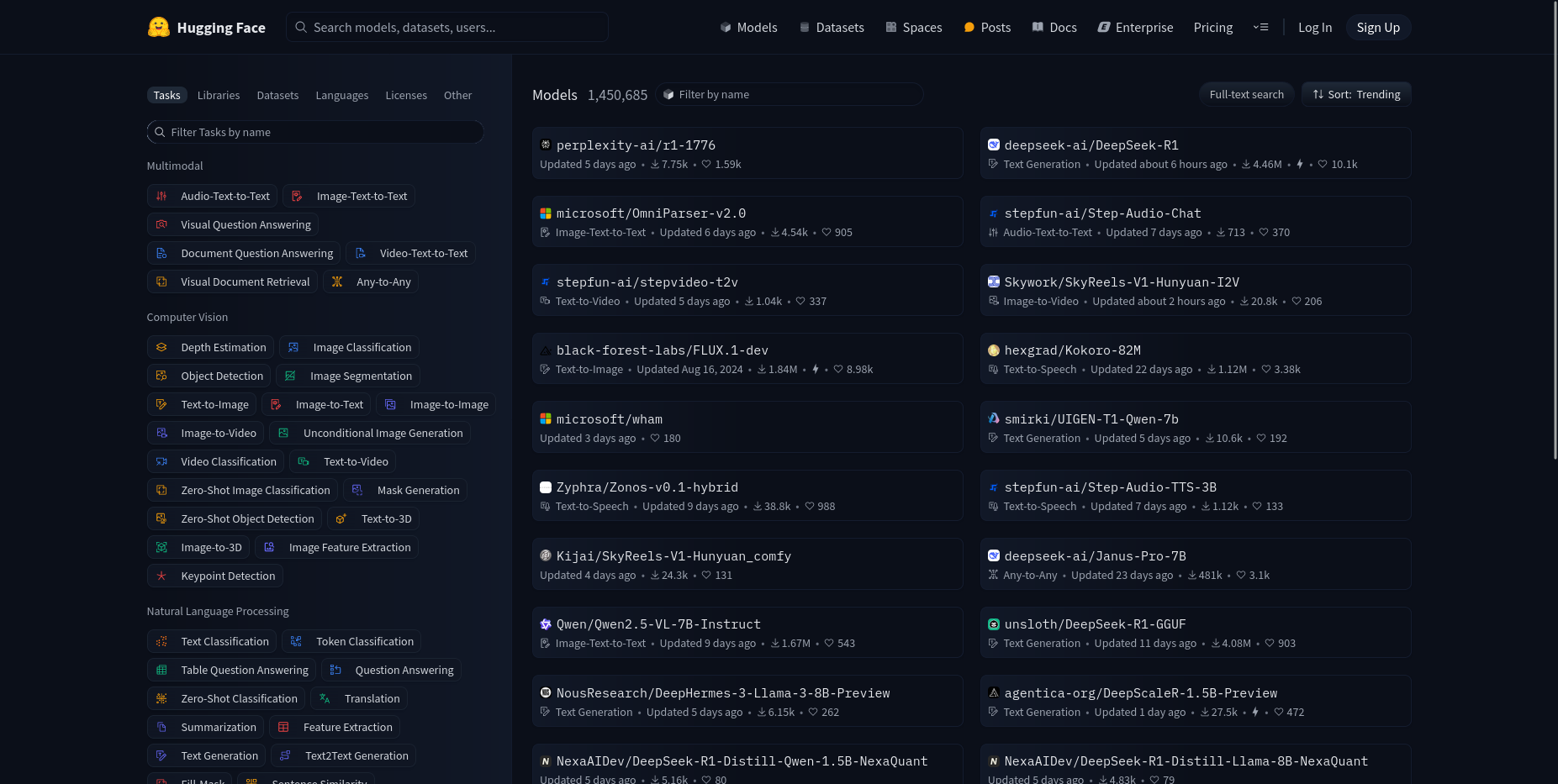Open Posts in the top navigation
The width and height of the screenshot is (1558, 784).
point(987,28)
